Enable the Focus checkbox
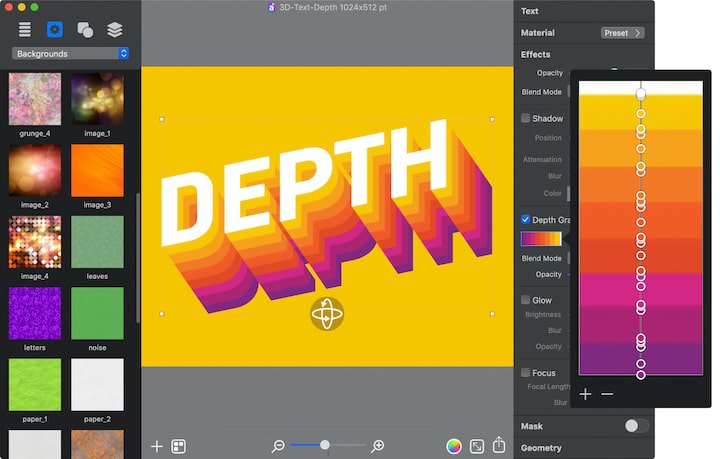 [525, 372]
